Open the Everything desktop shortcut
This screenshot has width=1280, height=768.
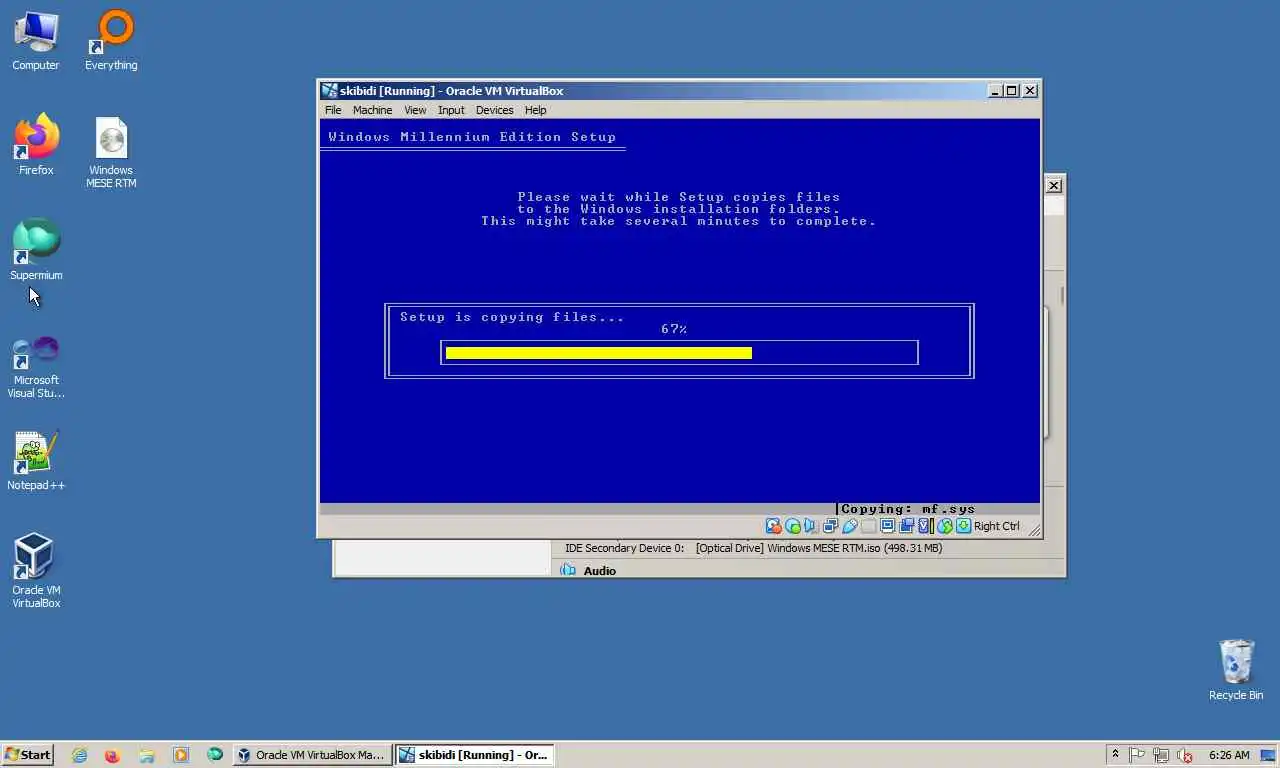click(x=111, y=42)
